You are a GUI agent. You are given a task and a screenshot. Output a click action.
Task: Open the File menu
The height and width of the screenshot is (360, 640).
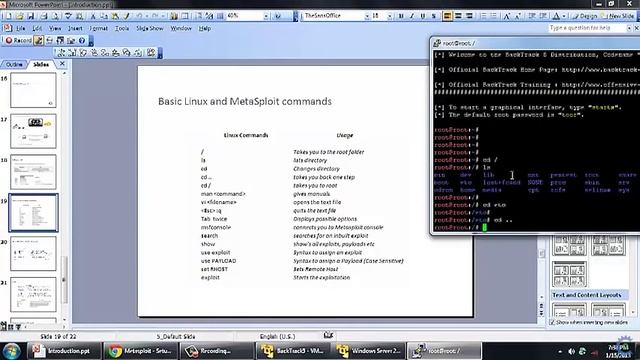[x=20, y=29]
